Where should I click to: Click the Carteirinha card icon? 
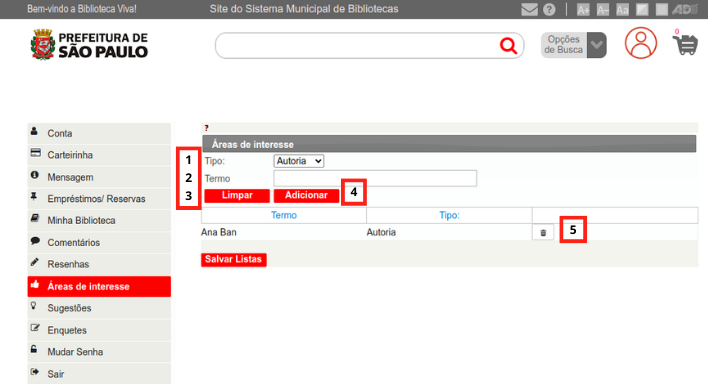(36, 153)
